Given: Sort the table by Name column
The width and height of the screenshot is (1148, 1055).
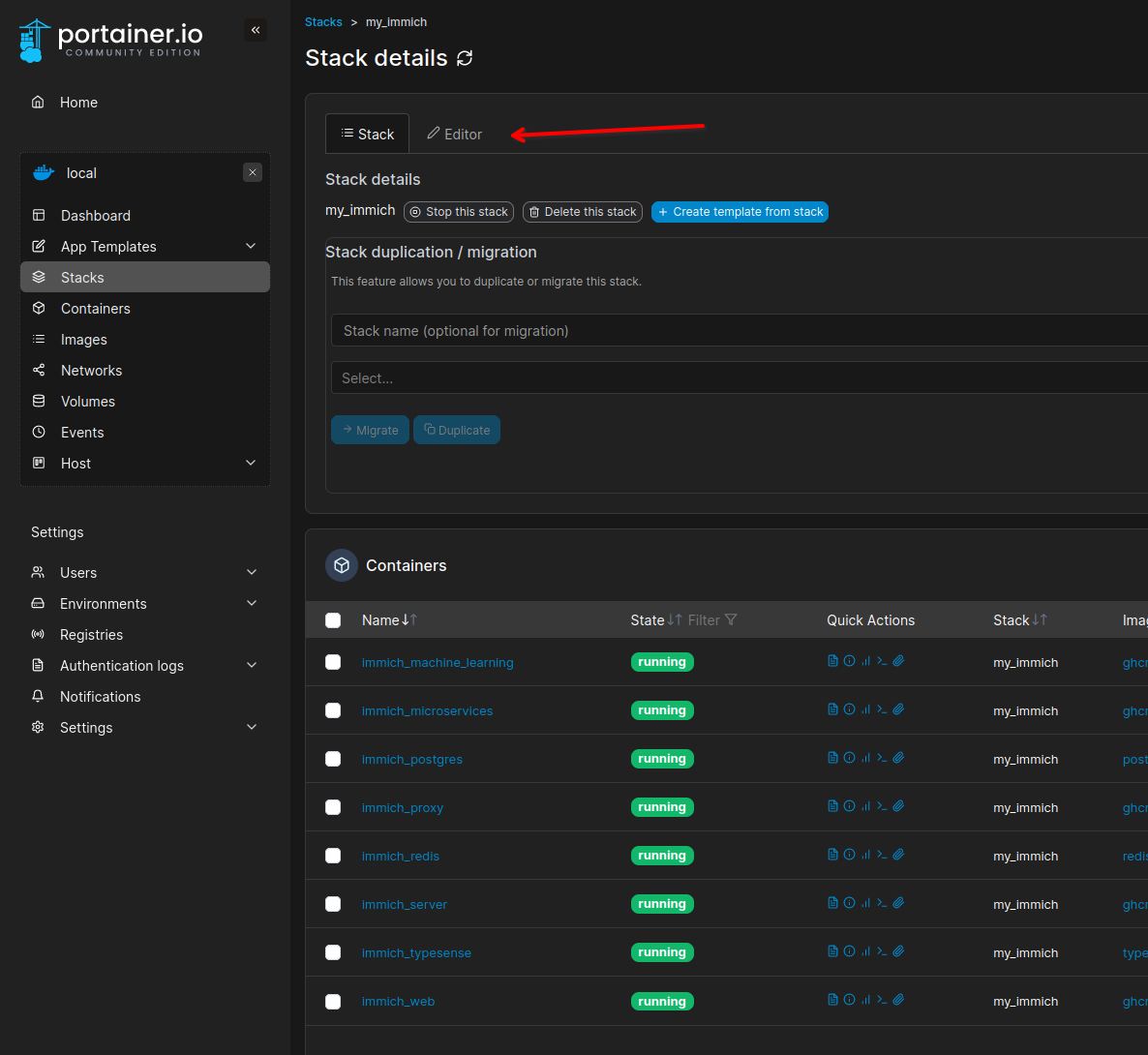Looking at the screenshot, I should (389, 620).
